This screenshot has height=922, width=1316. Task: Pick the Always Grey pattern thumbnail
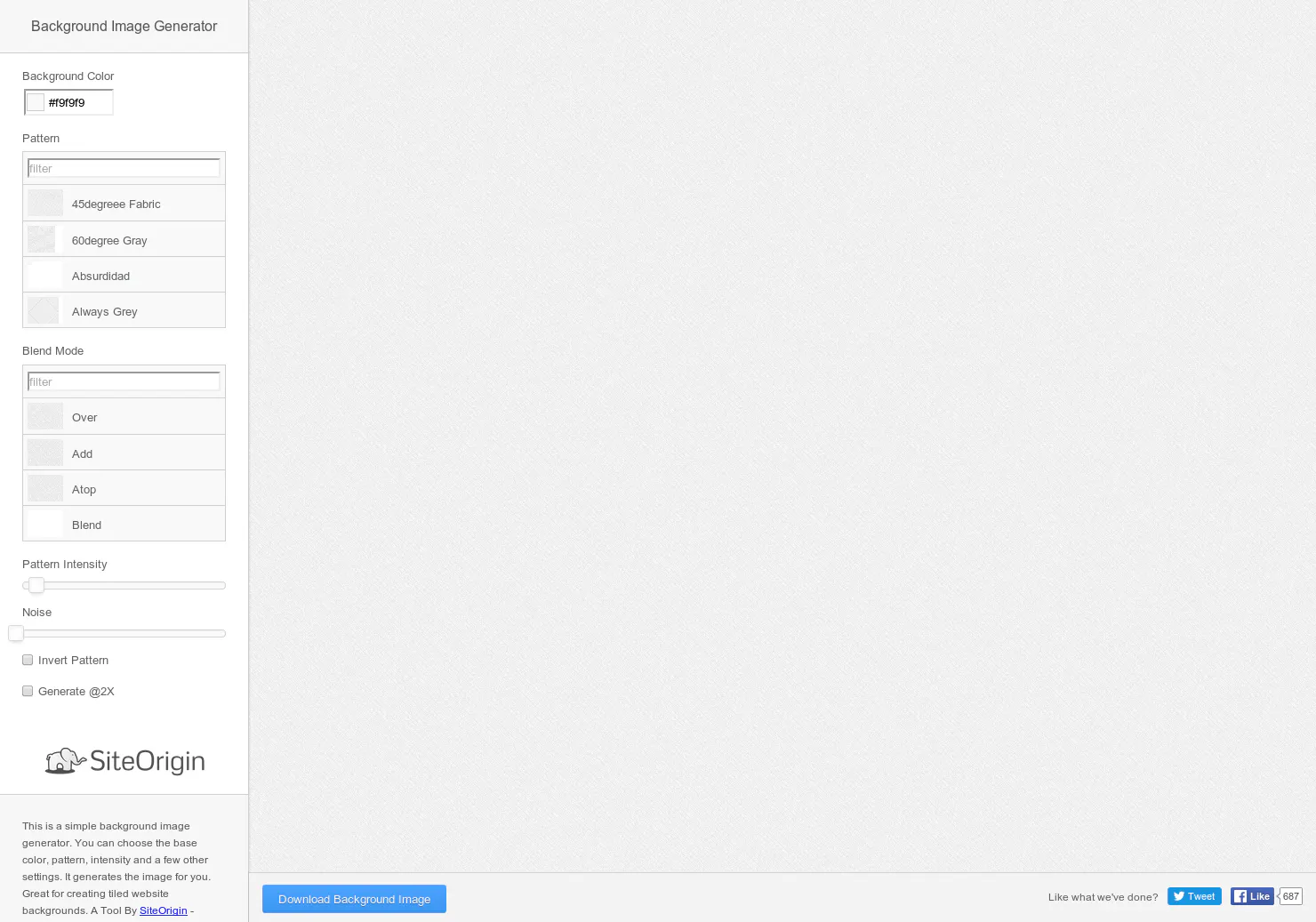[43, 310]
